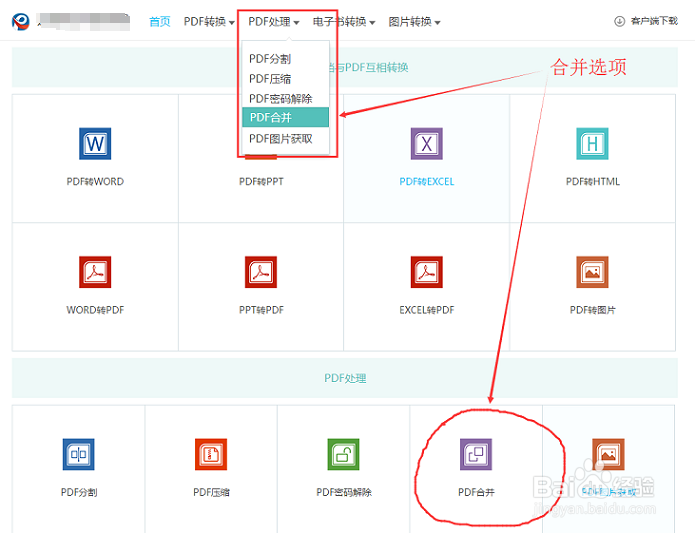Click the PDF转HTML teal H icon
This screenshot has height=533, width=695.
(592, 144)
